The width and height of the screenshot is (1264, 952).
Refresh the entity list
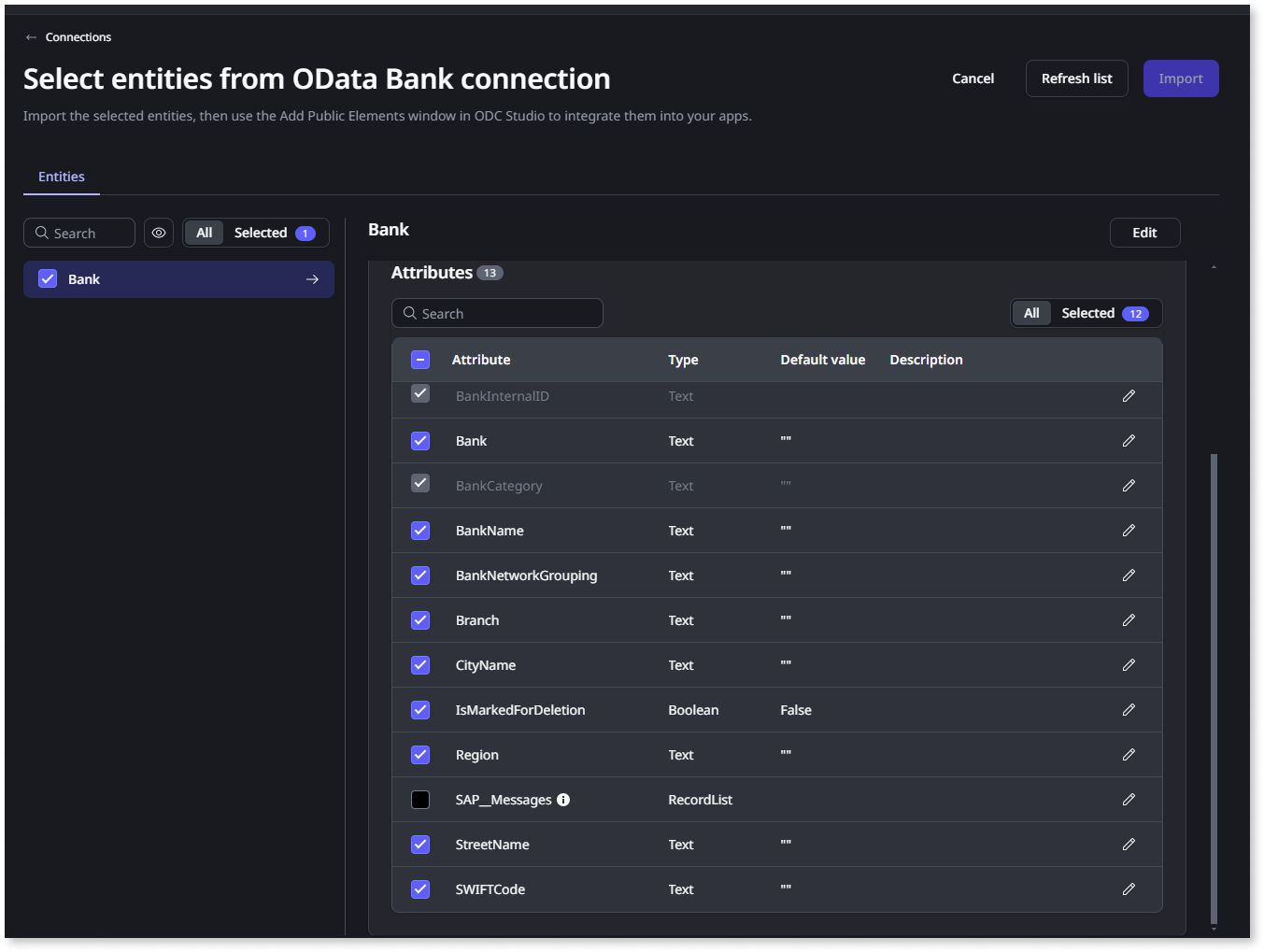[x=1076, y=78]
